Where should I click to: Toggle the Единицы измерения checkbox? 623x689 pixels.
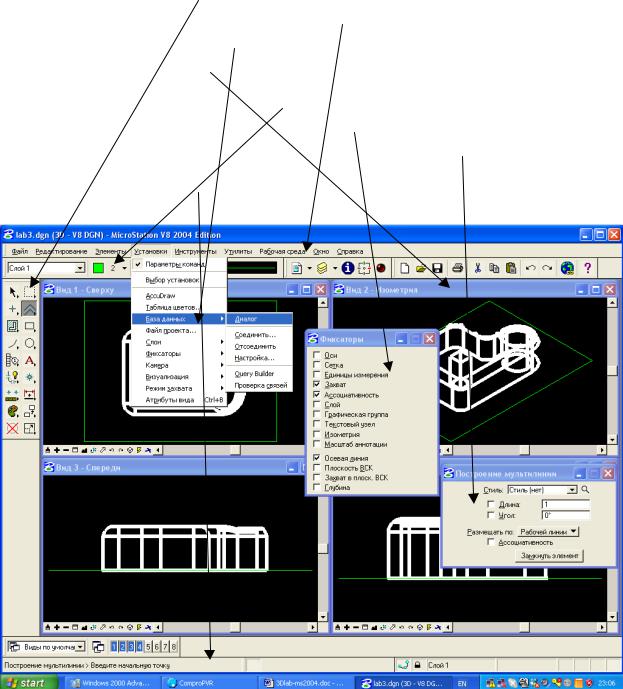click(316, 374)
